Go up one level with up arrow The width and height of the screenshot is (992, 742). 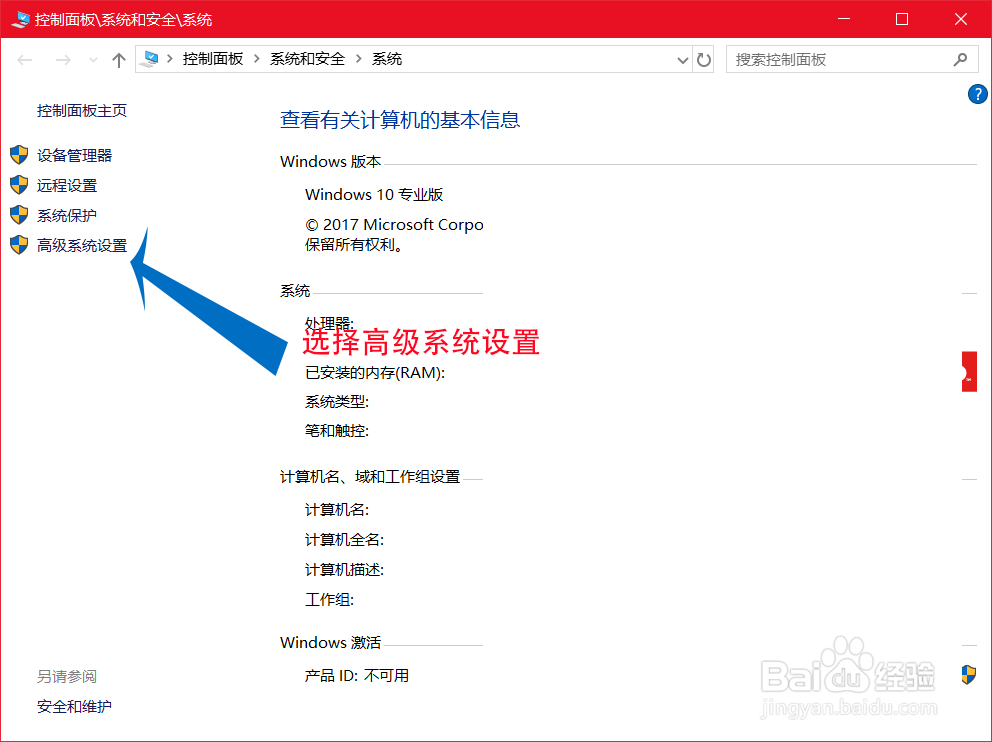119,60
